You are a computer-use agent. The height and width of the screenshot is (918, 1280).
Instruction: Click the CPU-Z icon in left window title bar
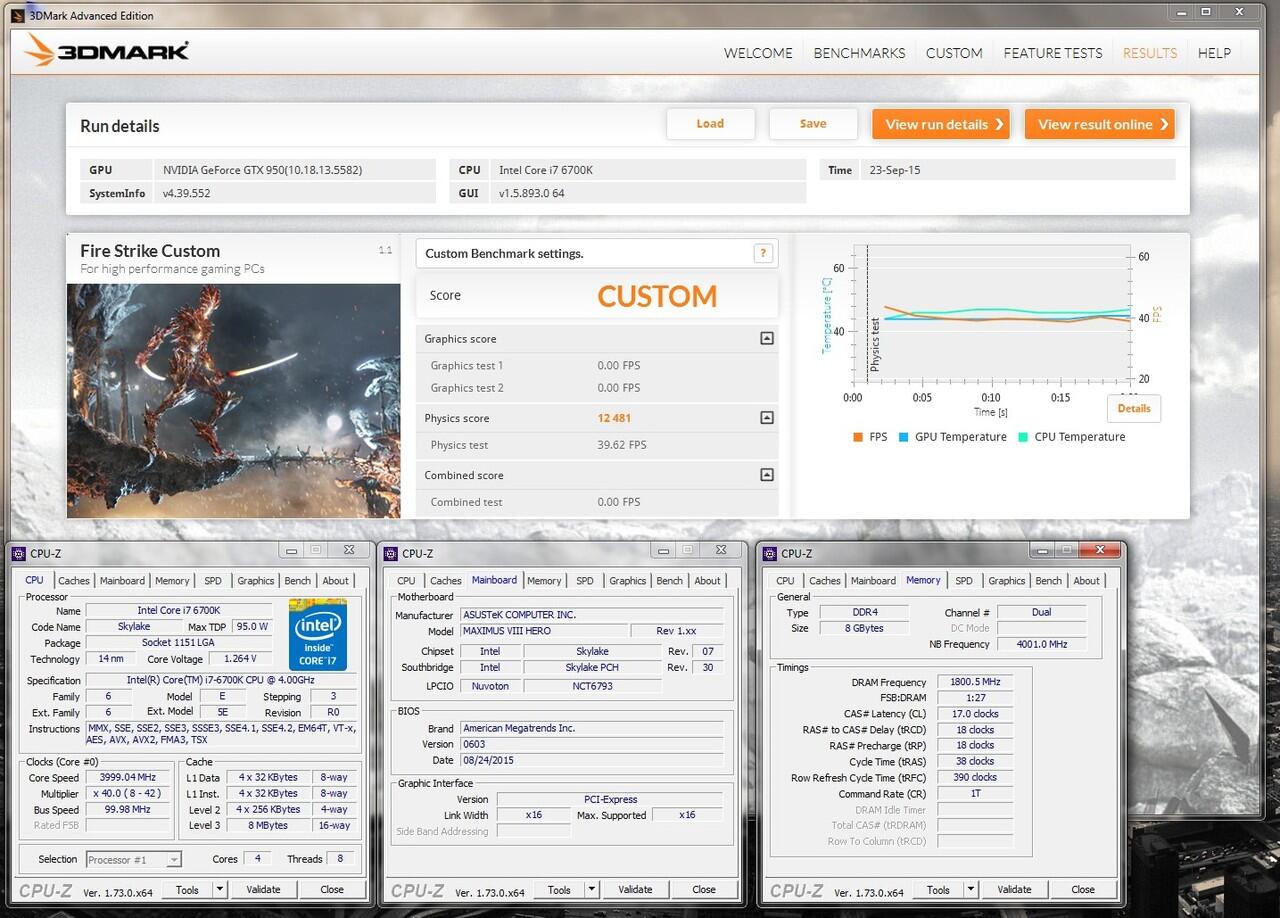pyautogui.click(x=18, y=553)
